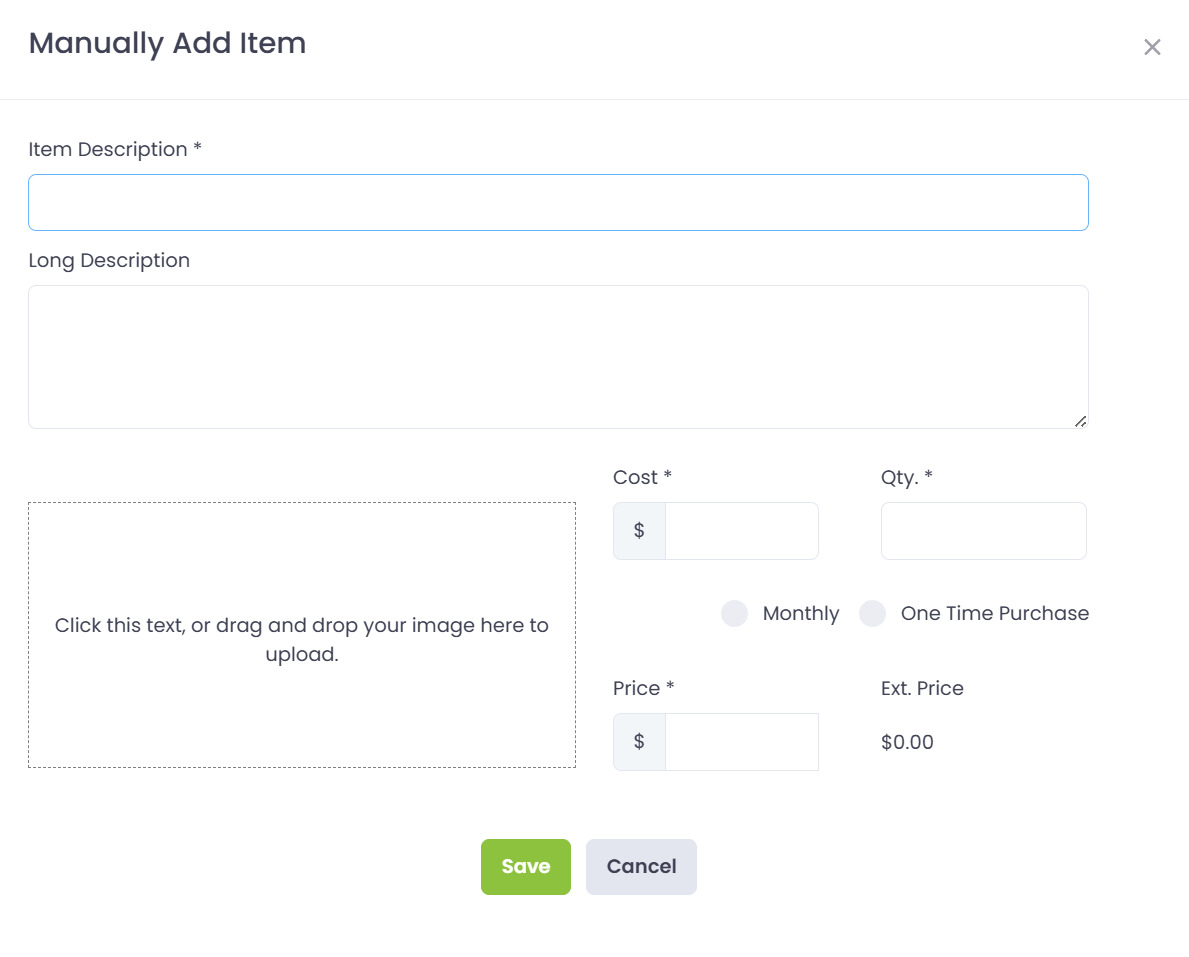Select the Monthly radio button
Image resolution: width=1189 pixels, height=957 pixels.
click(x=735, y=614)
